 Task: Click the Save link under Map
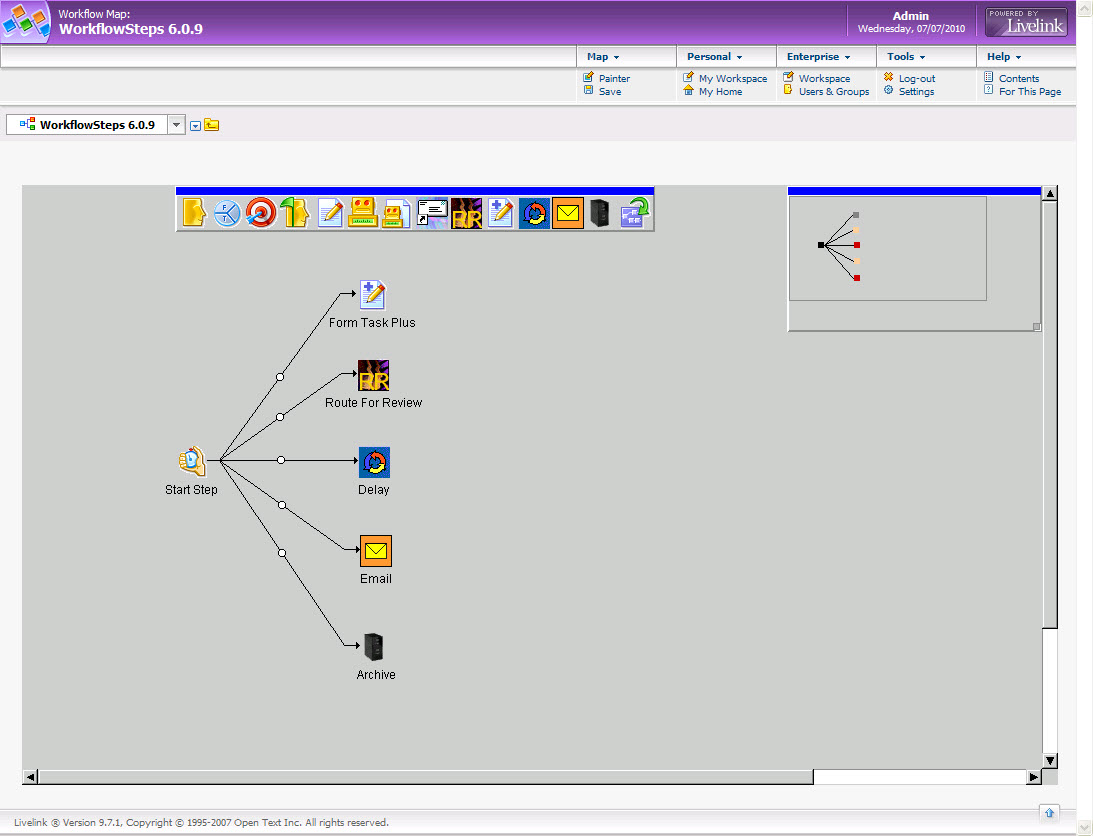(610, 91)
